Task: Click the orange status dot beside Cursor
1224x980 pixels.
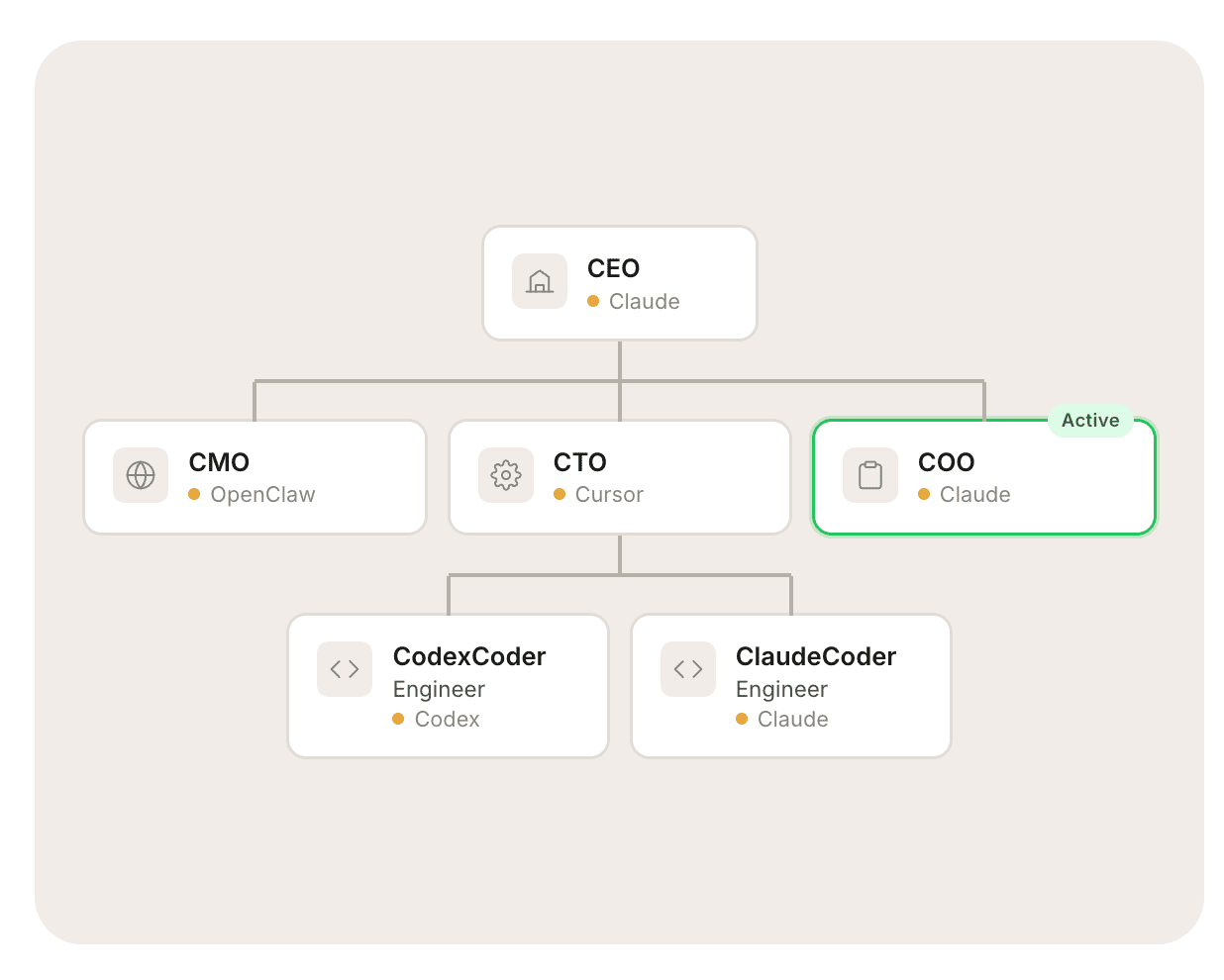Action: (x=560, y=494)
